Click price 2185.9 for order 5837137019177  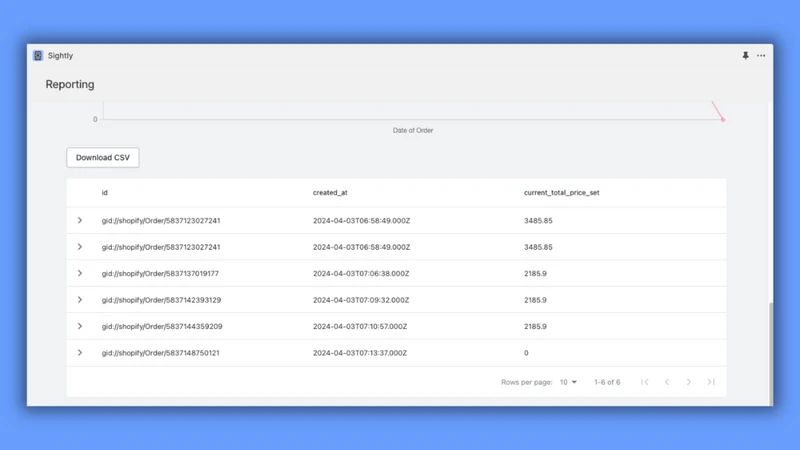point(535,273)
